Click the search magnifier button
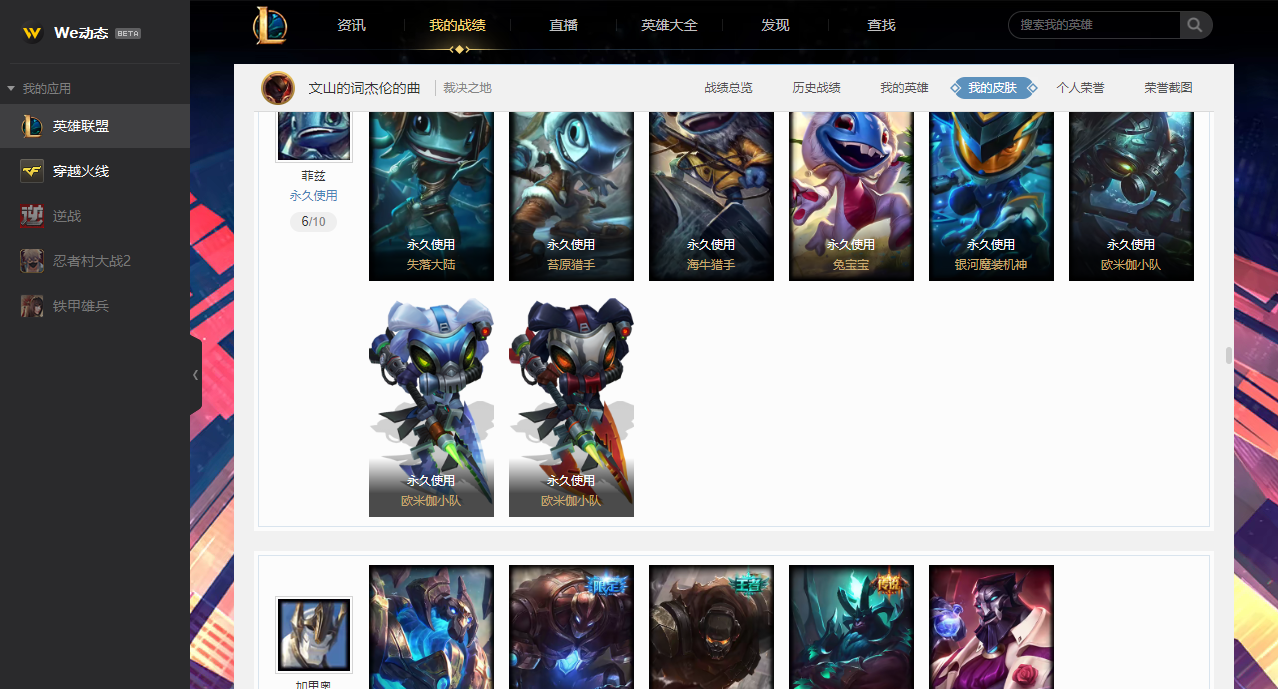Screen dimensions: 1278x689 click(1195, 25)
